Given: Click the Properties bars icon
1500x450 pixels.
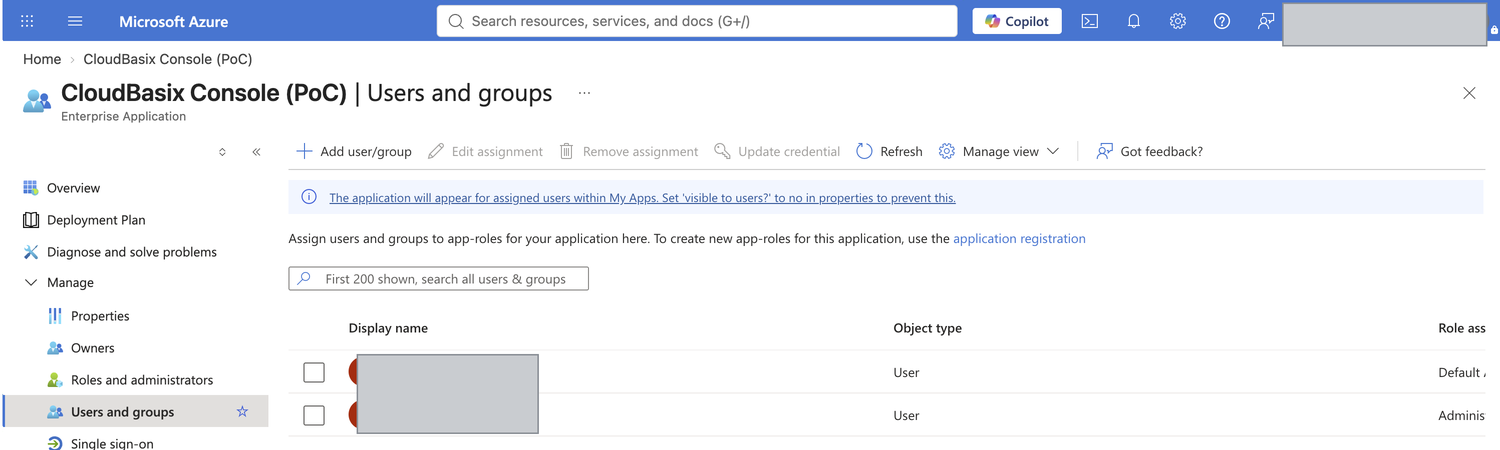Looking at the screenshot, I should click(x=55, y=316).
